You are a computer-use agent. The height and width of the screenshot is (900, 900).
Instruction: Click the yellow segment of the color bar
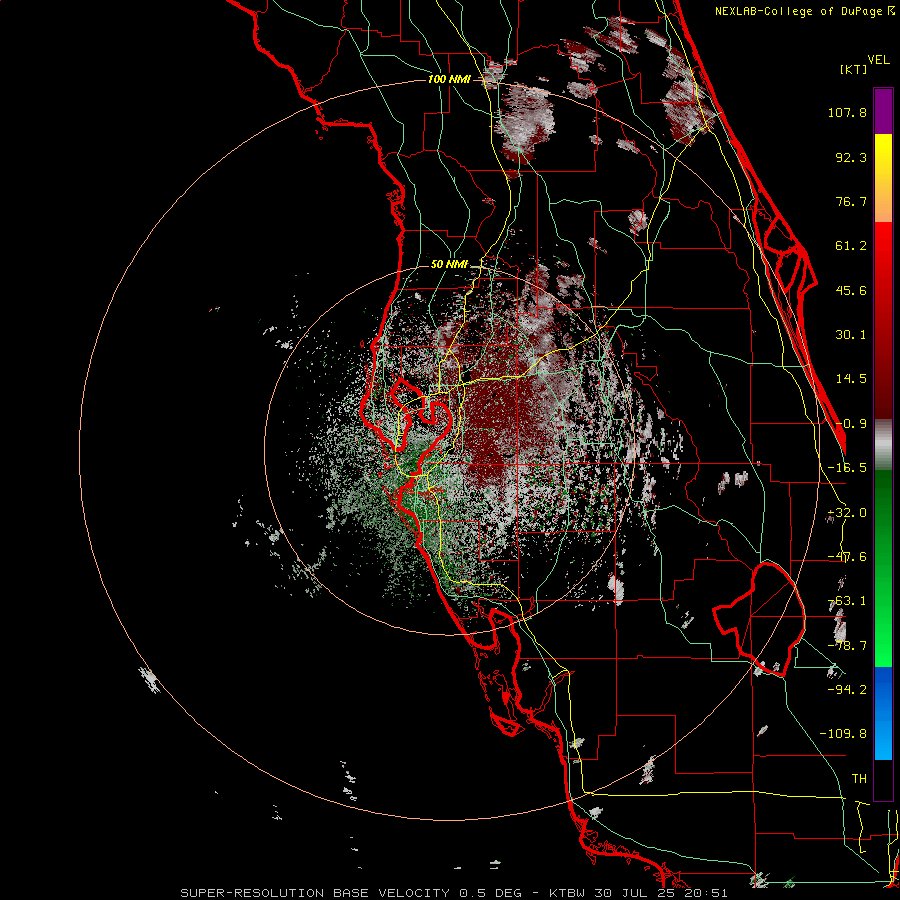coord(883,155)
